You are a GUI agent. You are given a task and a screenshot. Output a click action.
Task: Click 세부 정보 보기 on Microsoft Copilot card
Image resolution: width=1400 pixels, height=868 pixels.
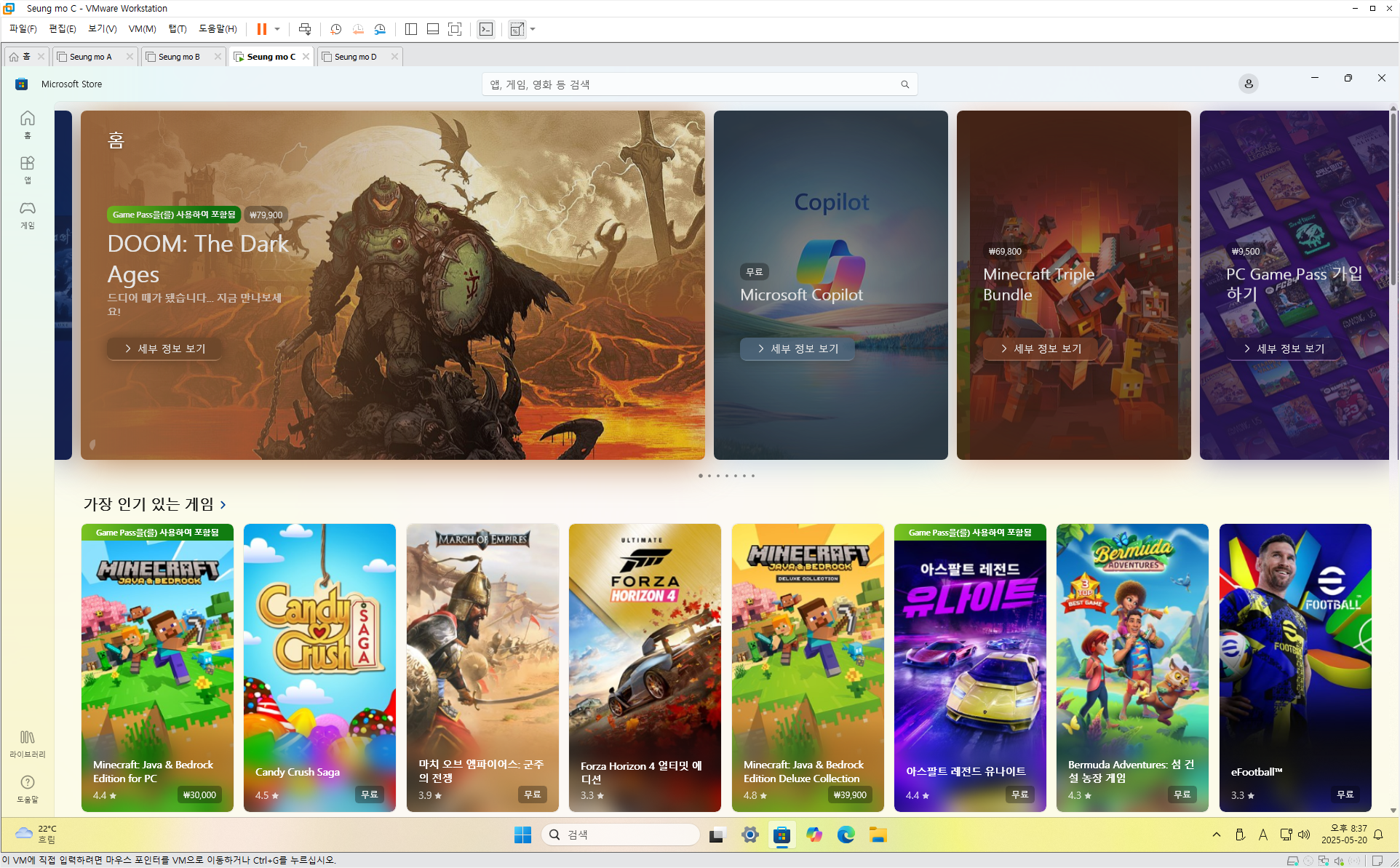pos(798,349)
